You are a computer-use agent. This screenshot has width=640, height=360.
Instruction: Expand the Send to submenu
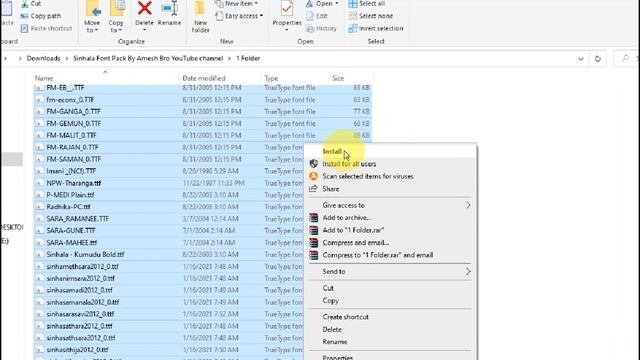click(391, 271)
